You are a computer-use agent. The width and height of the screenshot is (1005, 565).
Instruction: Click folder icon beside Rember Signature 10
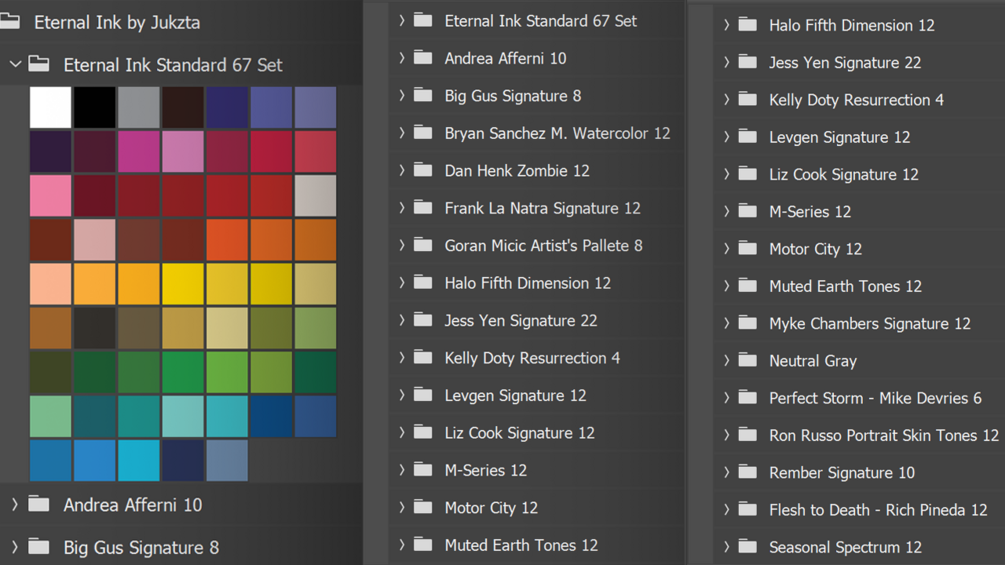747,471
